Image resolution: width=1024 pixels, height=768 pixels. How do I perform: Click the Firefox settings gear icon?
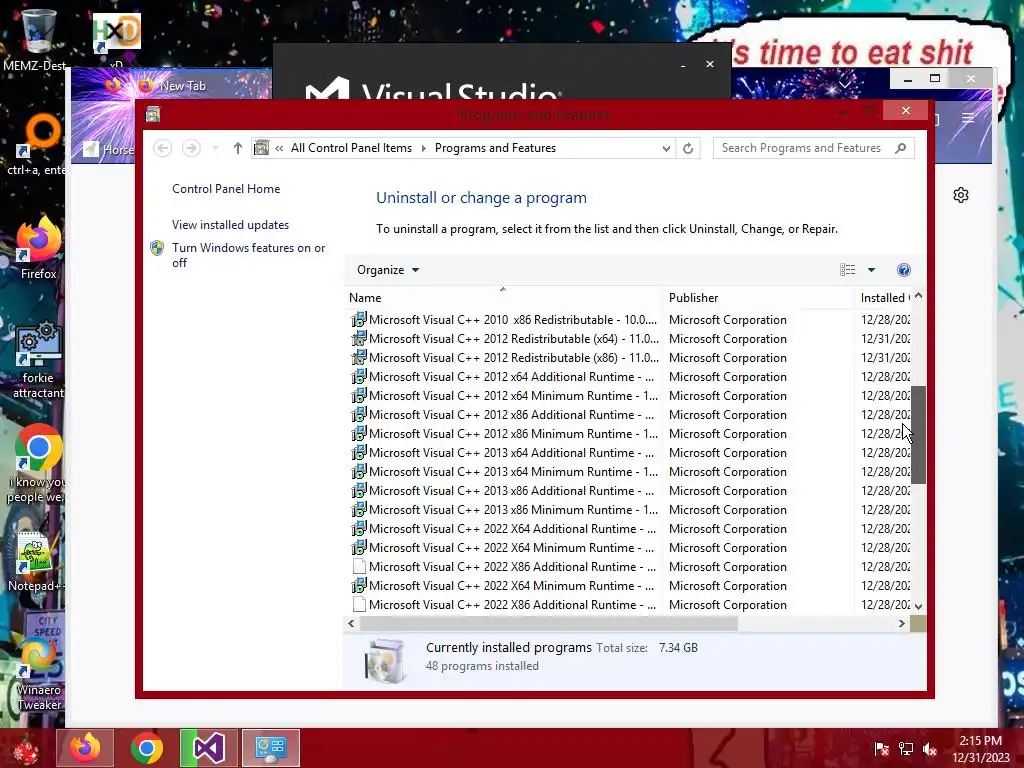pyautogui.click(x=961, y=195)
